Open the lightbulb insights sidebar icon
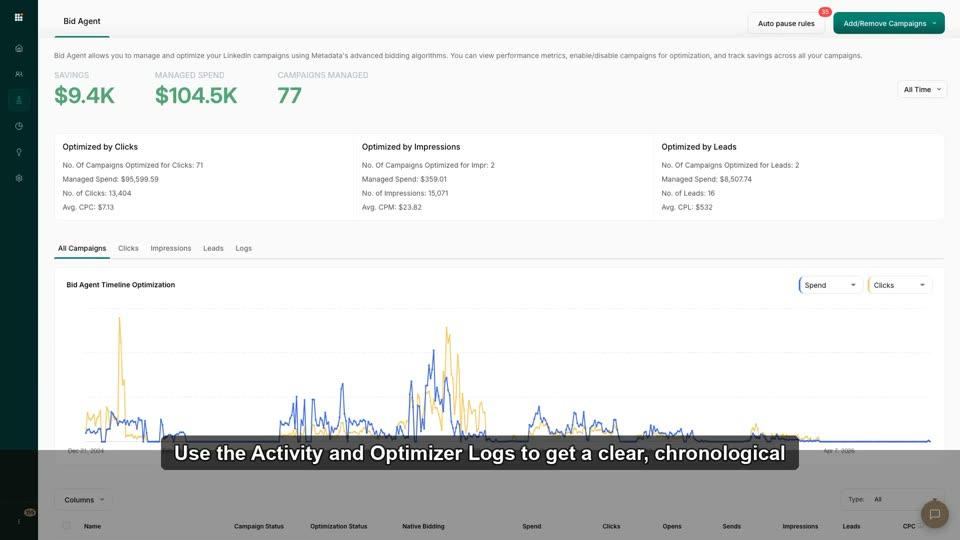 click(19, 152)
